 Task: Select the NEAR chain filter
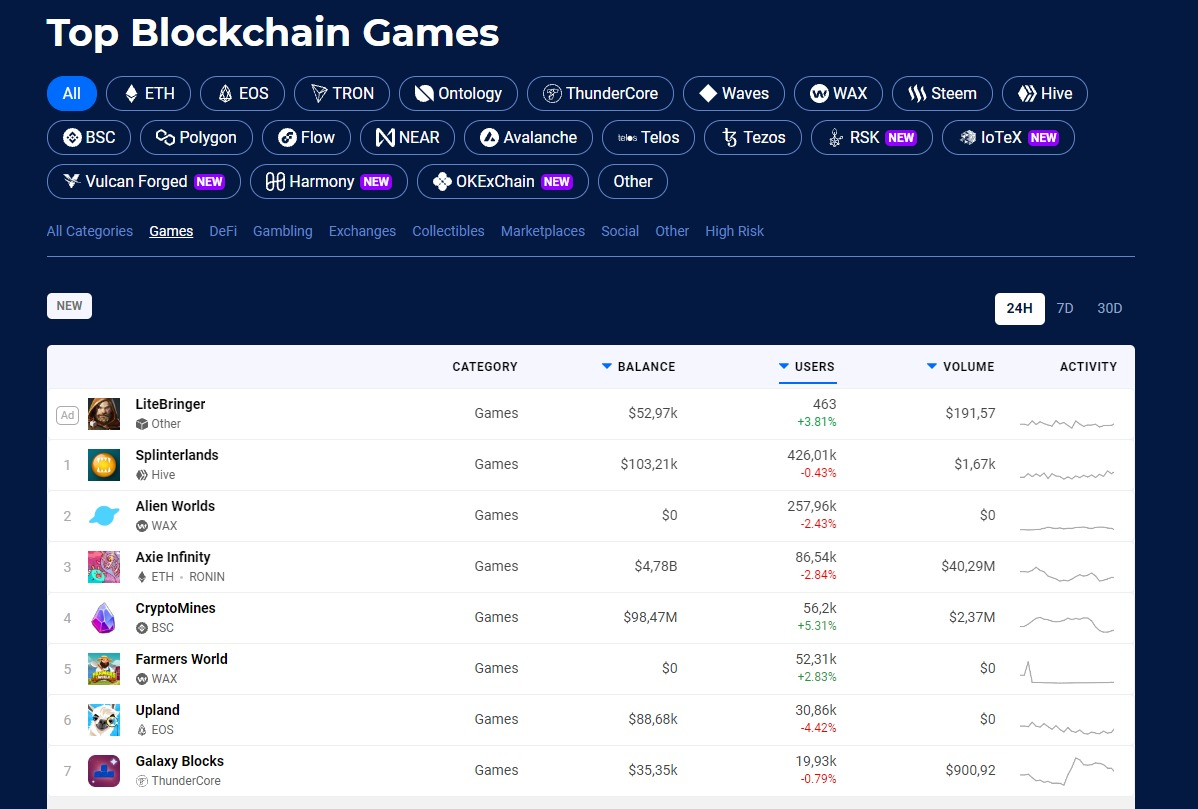coord(407,138)
